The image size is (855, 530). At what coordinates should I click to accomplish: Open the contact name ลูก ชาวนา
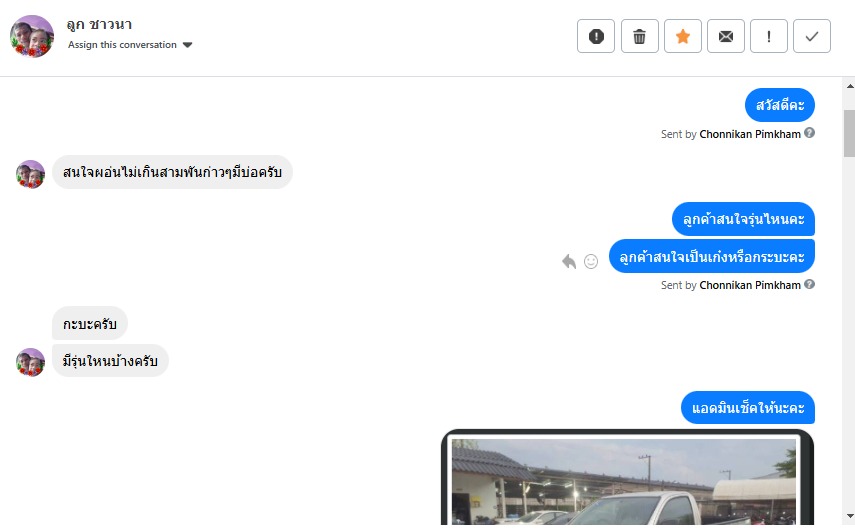click(x=99, y=25)
